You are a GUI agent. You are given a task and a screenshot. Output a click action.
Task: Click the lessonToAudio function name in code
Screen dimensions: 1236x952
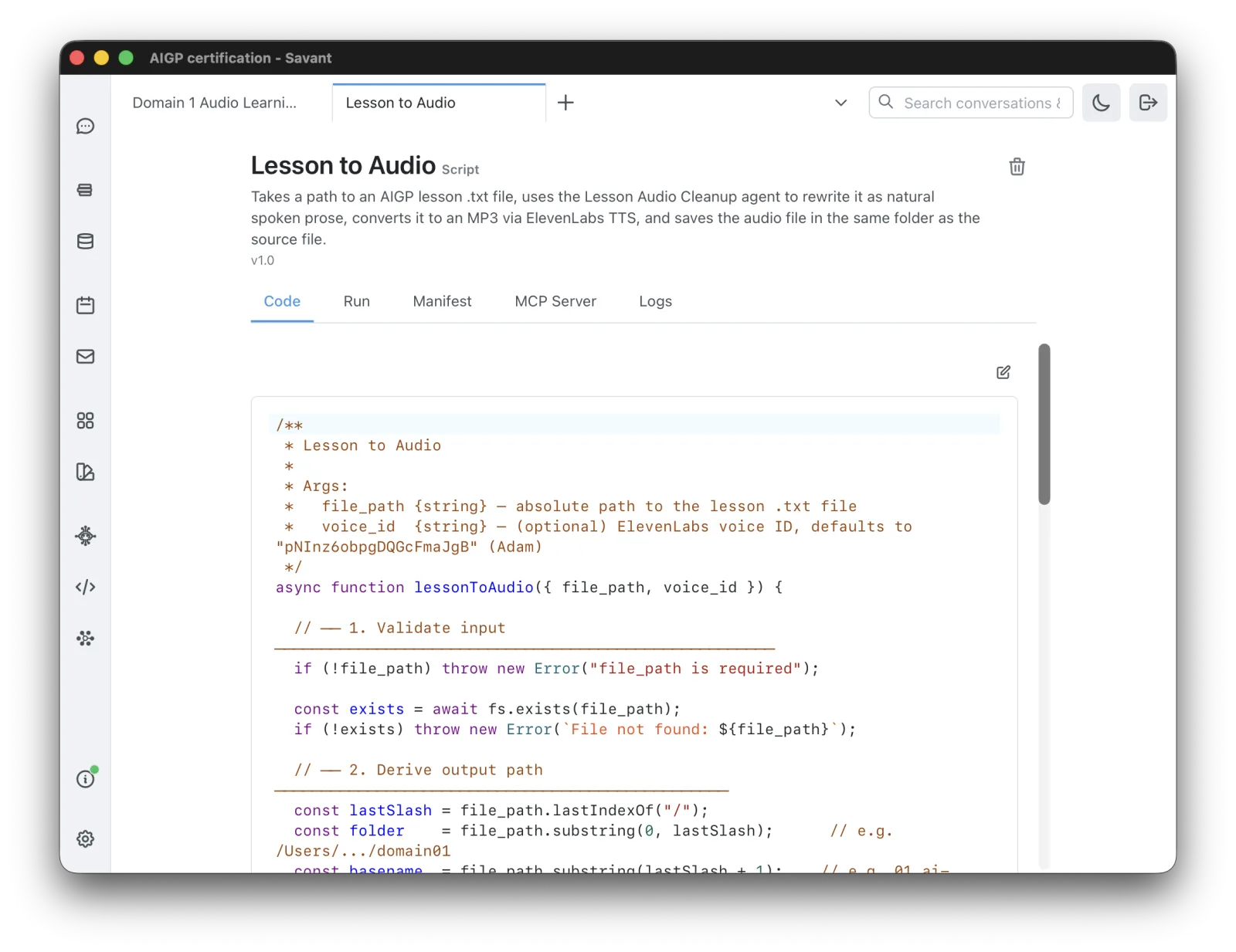click(474, 588)
